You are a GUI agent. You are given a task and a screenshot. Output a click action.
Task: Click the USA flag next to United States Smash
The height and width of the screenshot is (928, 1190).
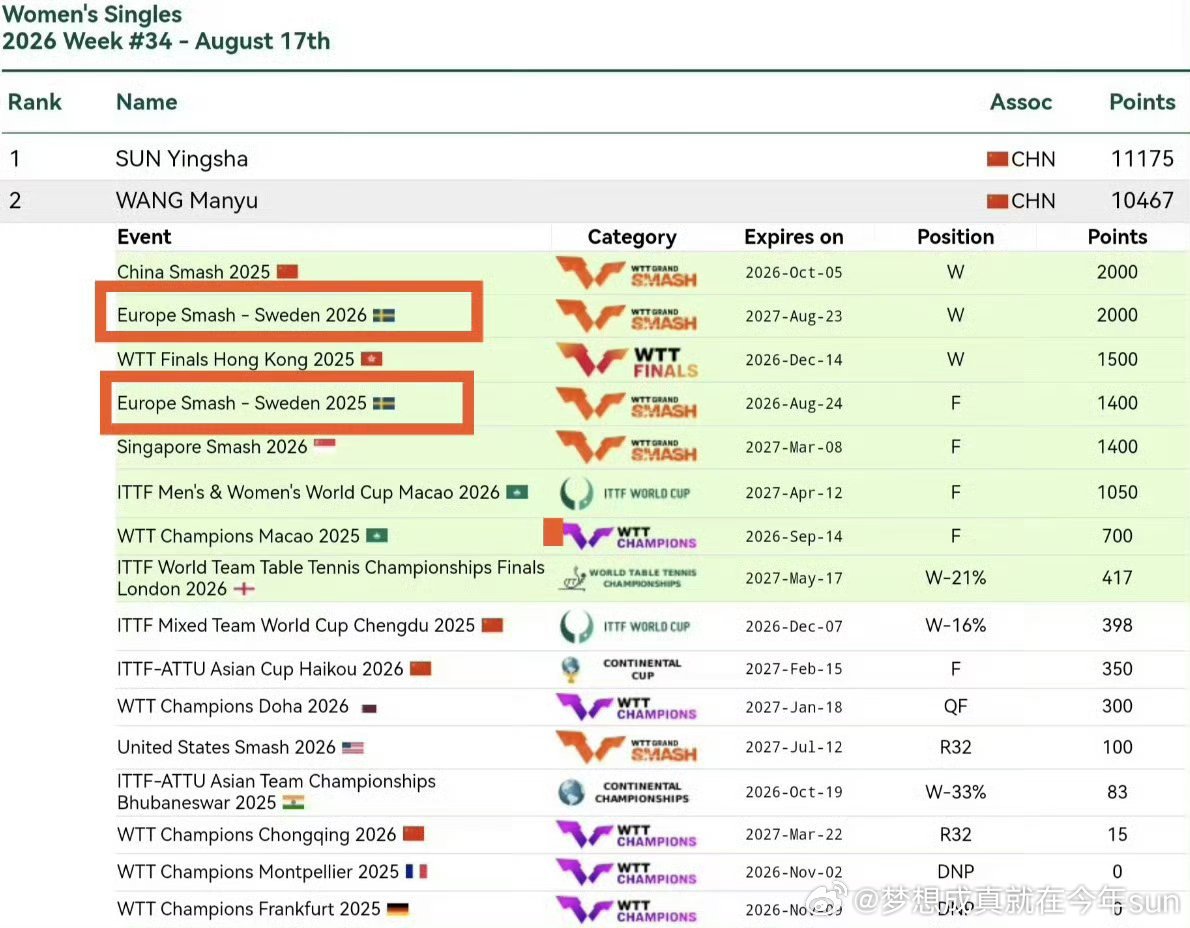353,748
